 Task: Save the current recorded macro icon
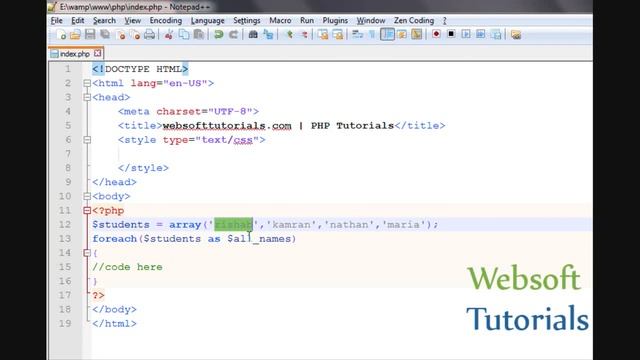(496, 35)
